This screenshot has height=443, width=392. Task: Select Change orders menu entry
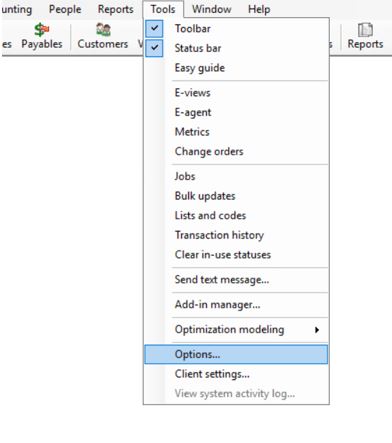click(236, 152)
